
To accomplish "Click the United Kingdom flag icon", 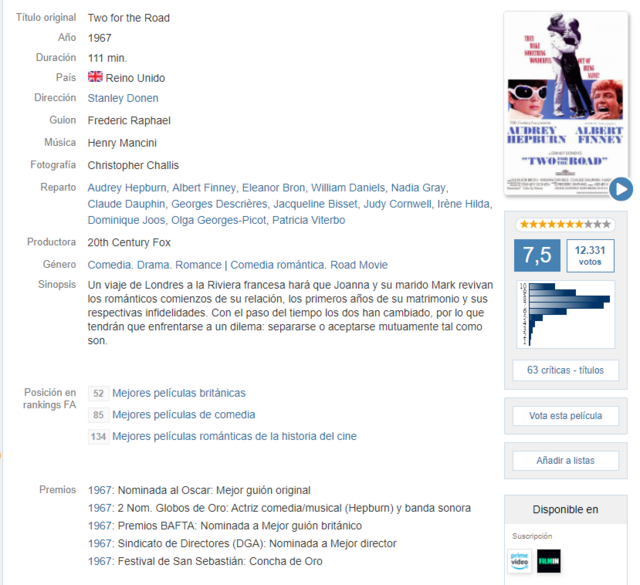I will [95, 77].
